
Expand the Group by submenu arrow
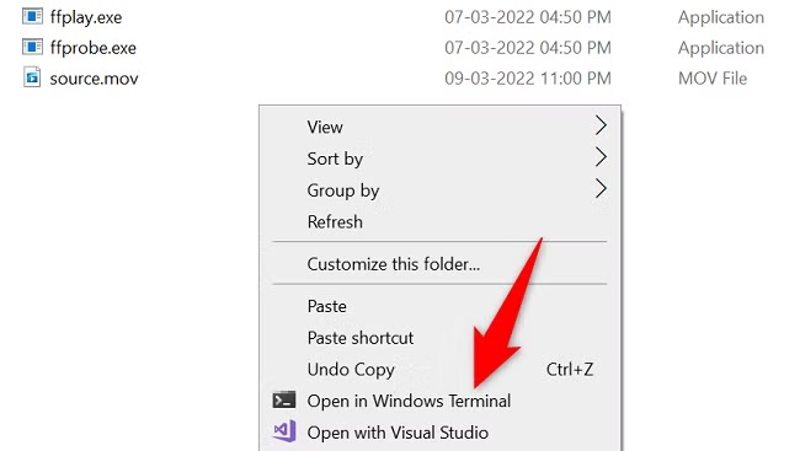pos(600,189)
